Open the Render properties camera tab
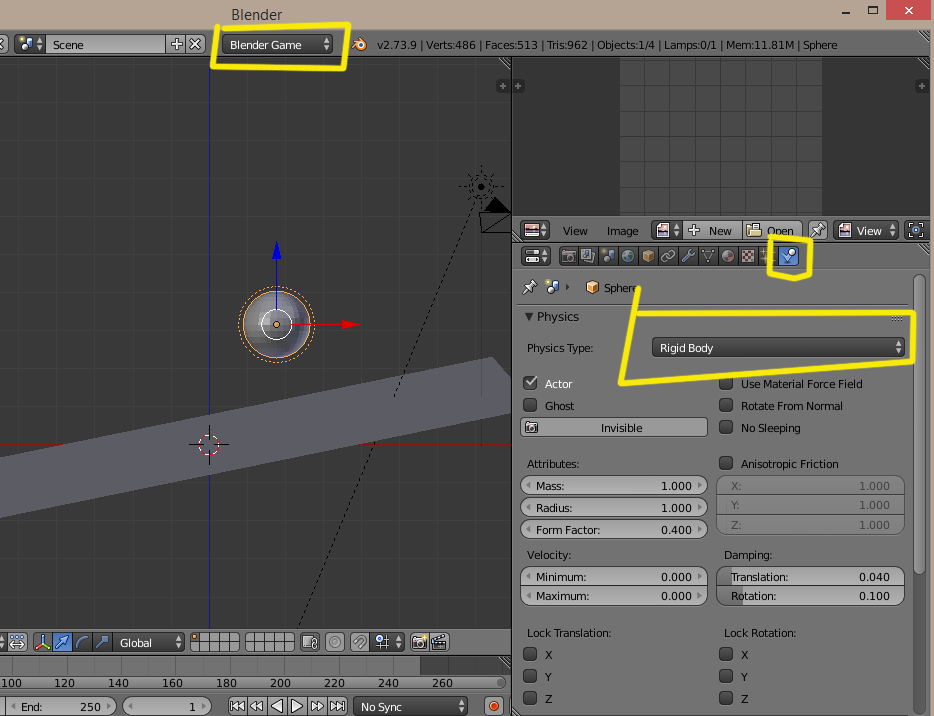This screenshot has width=934, height=716. click(569, 256)
